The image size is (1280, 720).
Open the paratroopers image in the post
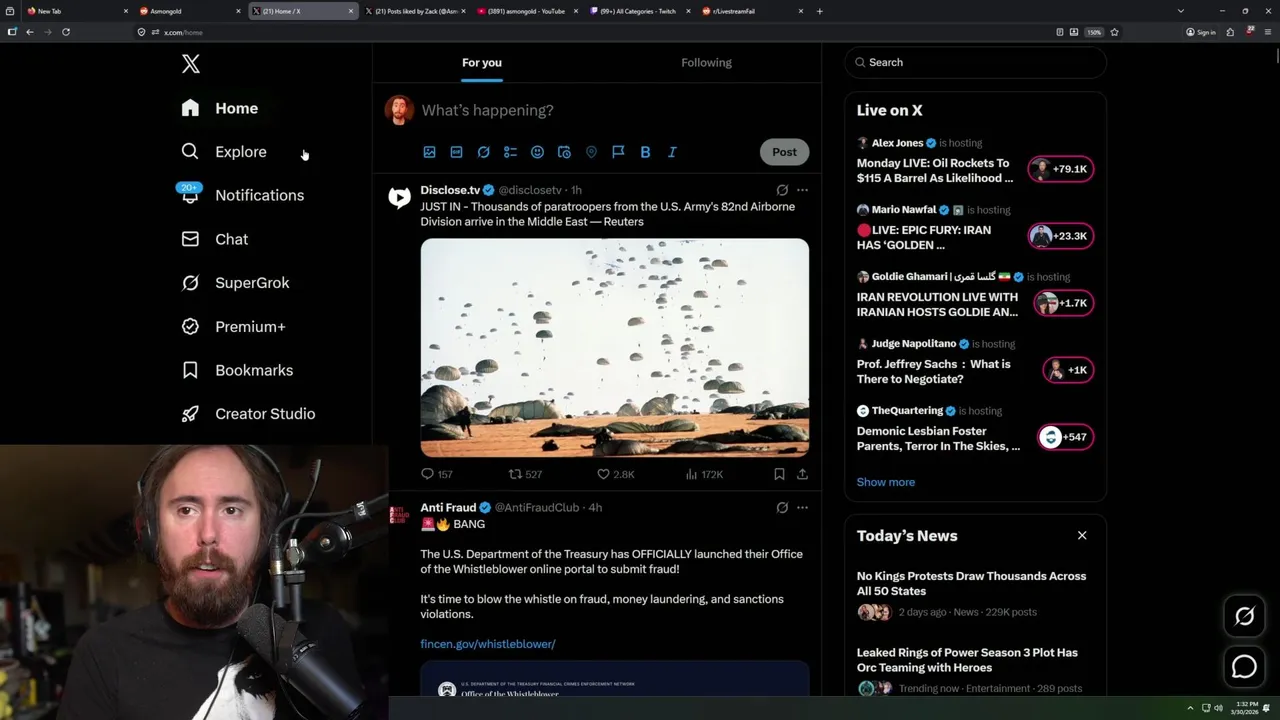tap(615, 347)
